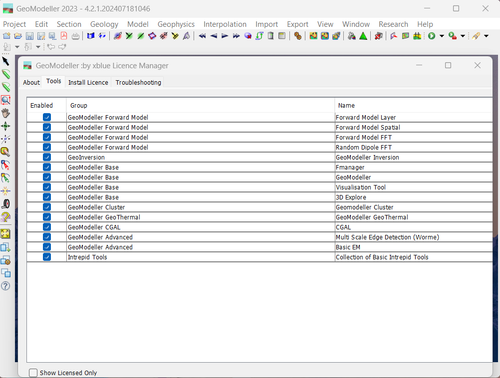Click the green triangle toolbar icon
500x378 pixels.
[363, 36]
